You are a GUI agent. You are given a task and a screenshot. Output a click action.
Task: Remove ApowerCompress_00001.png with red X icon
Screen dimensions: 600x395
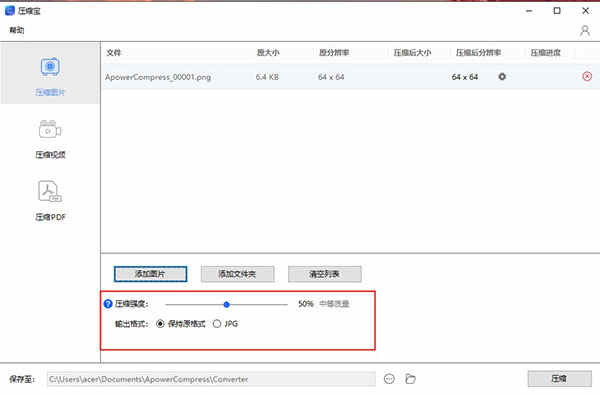pyautogui.click(x=587, y=77)
